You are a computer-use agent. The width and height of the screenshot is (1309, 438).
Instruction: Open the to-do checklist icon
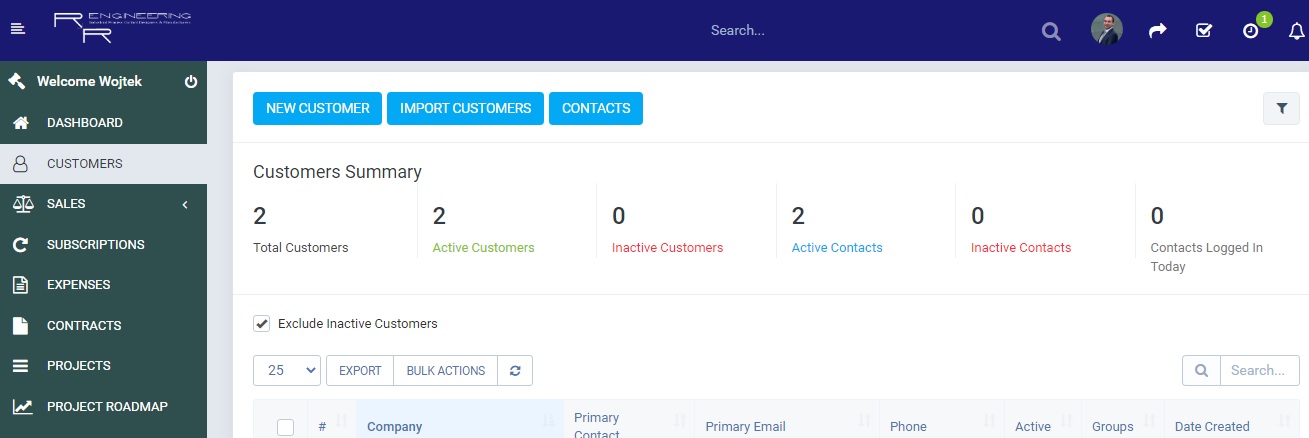1204,31
